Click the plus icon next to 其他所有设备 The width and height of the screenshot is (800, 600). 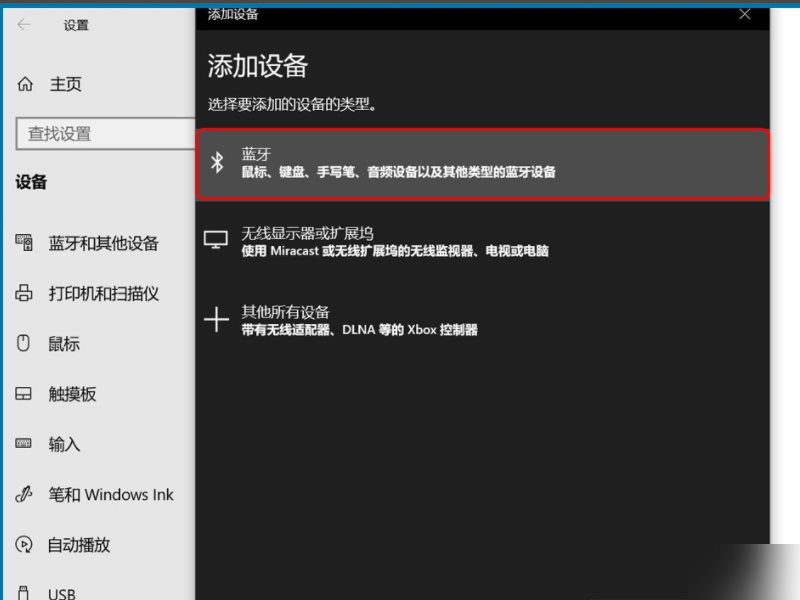[217, 318]
